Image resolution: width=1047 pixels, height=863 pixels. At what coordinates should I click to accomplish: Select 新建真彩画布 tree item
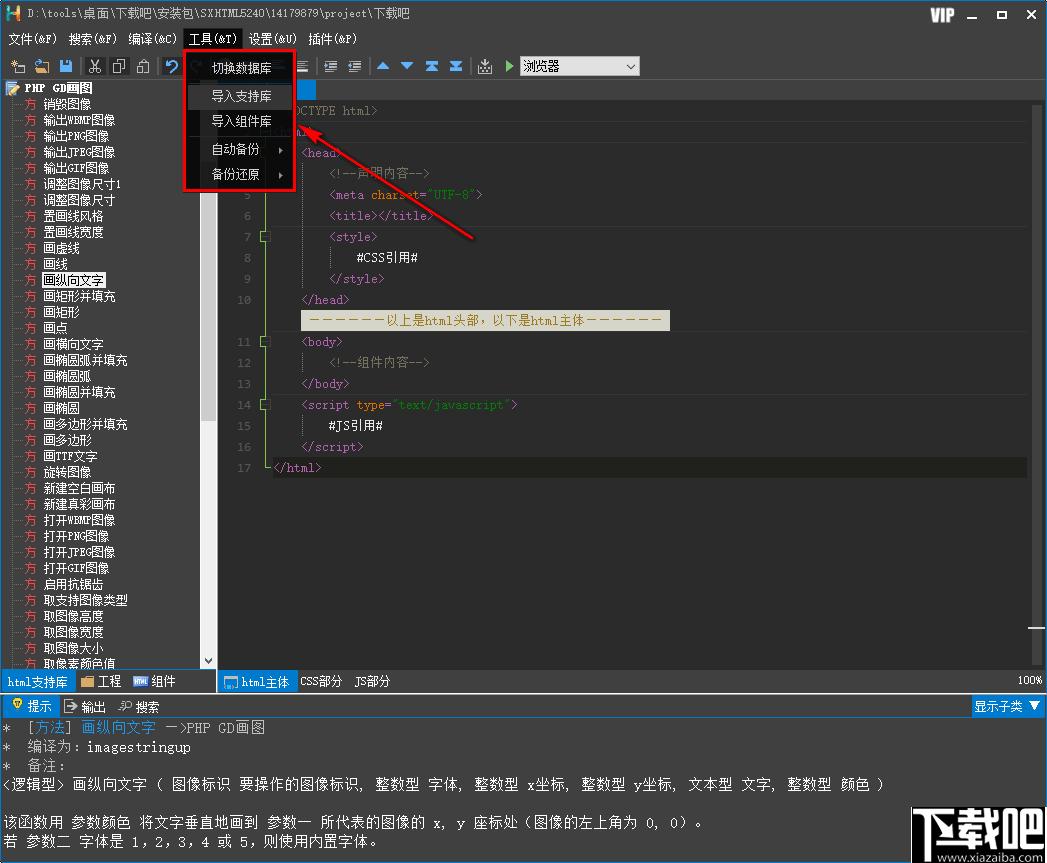coord(79,505)
